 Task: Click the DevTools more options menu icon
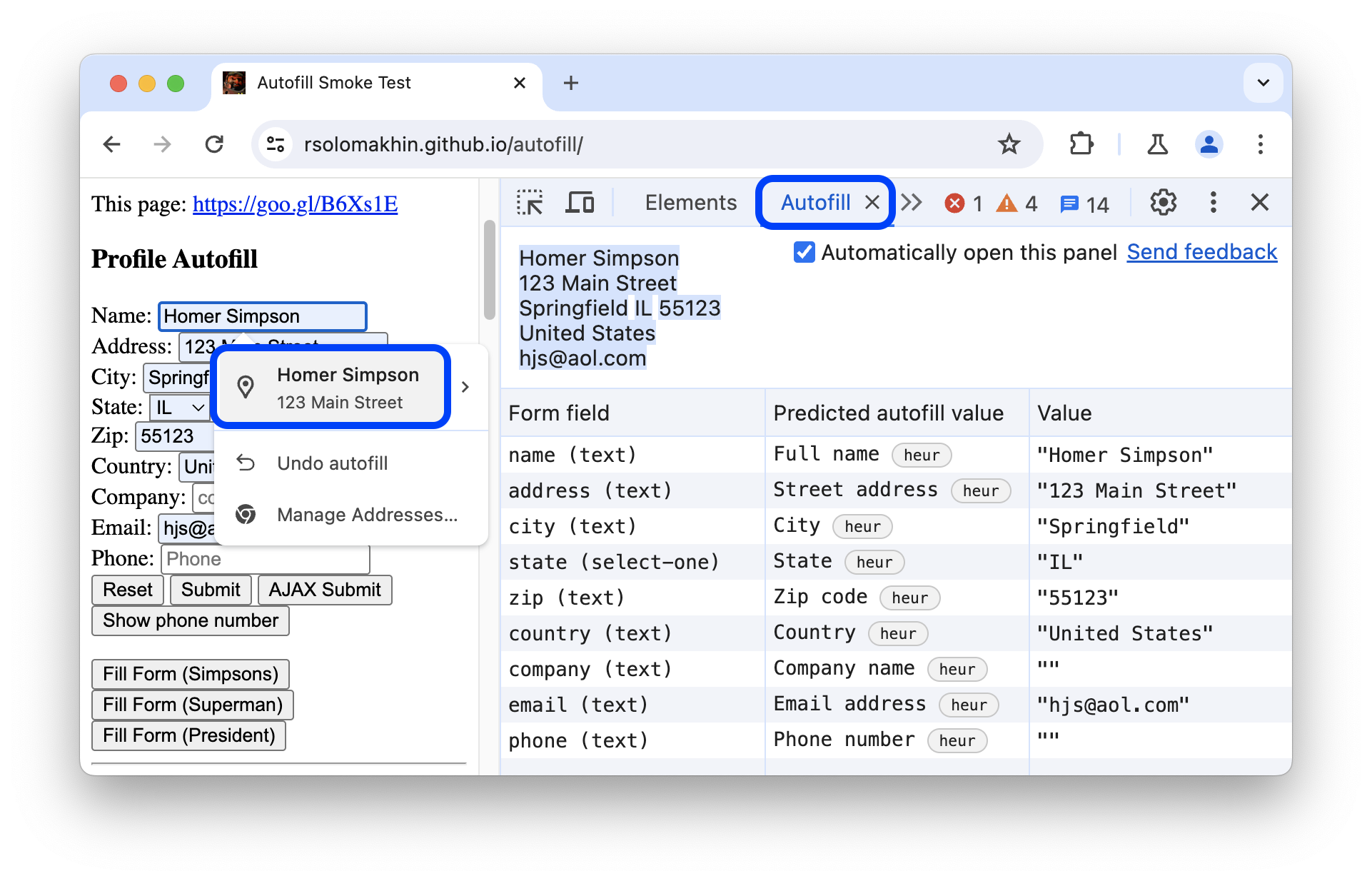(1213, 202)
